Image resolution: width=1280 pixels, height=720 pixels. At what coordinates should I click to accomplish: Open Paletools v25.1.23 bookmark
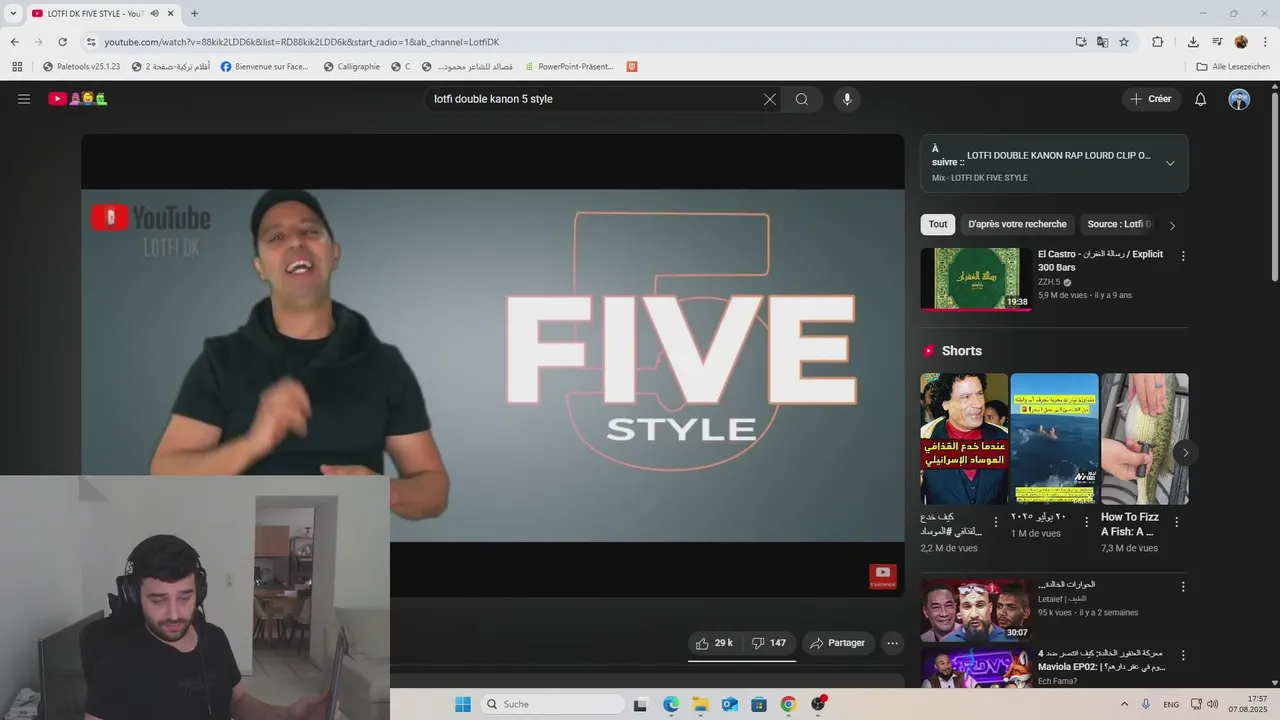click(81, 67)
